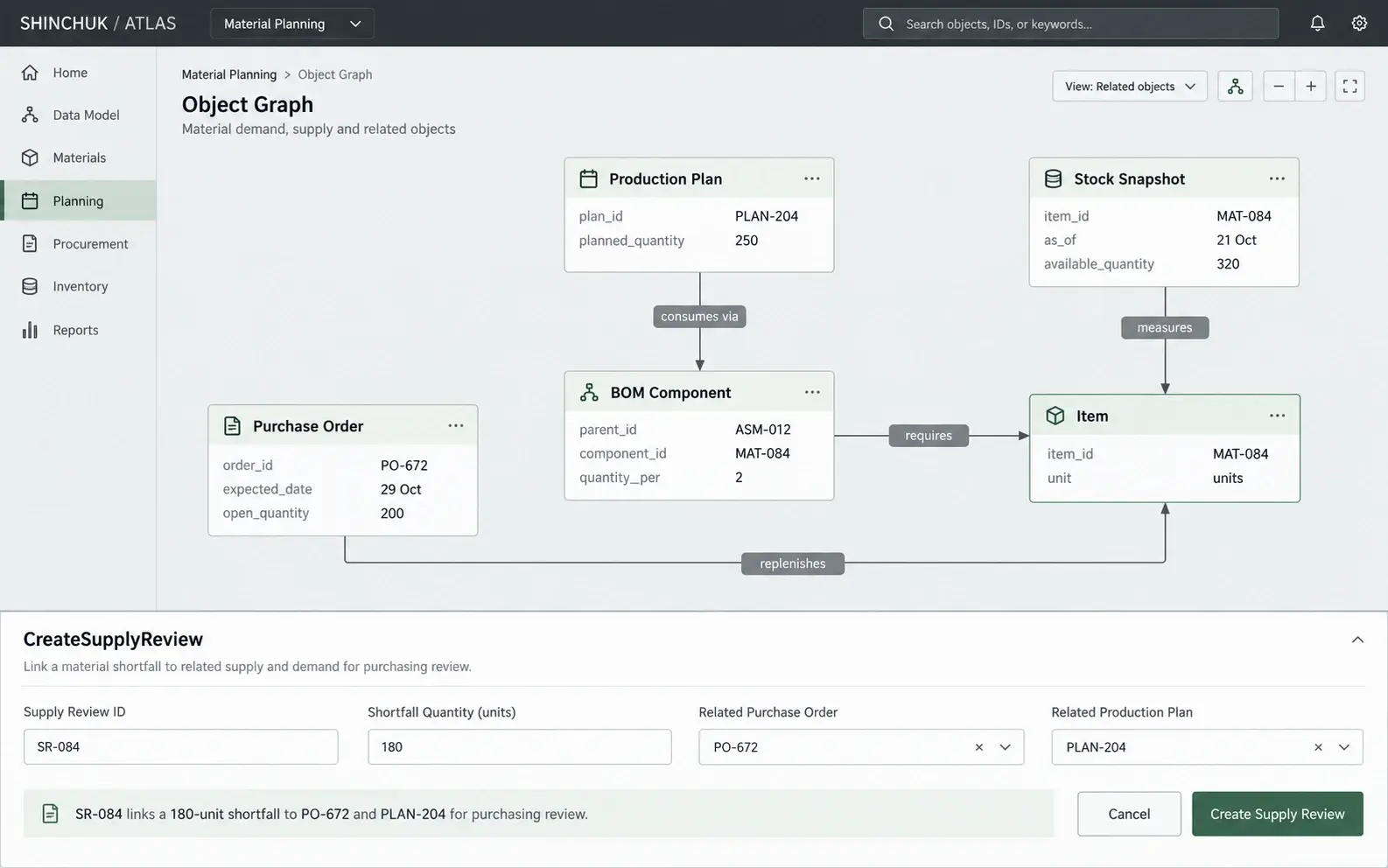Click Material Planning breadcrumb link
The width and height of the screenshot is (1388, 868).
[x=229, y=74]
